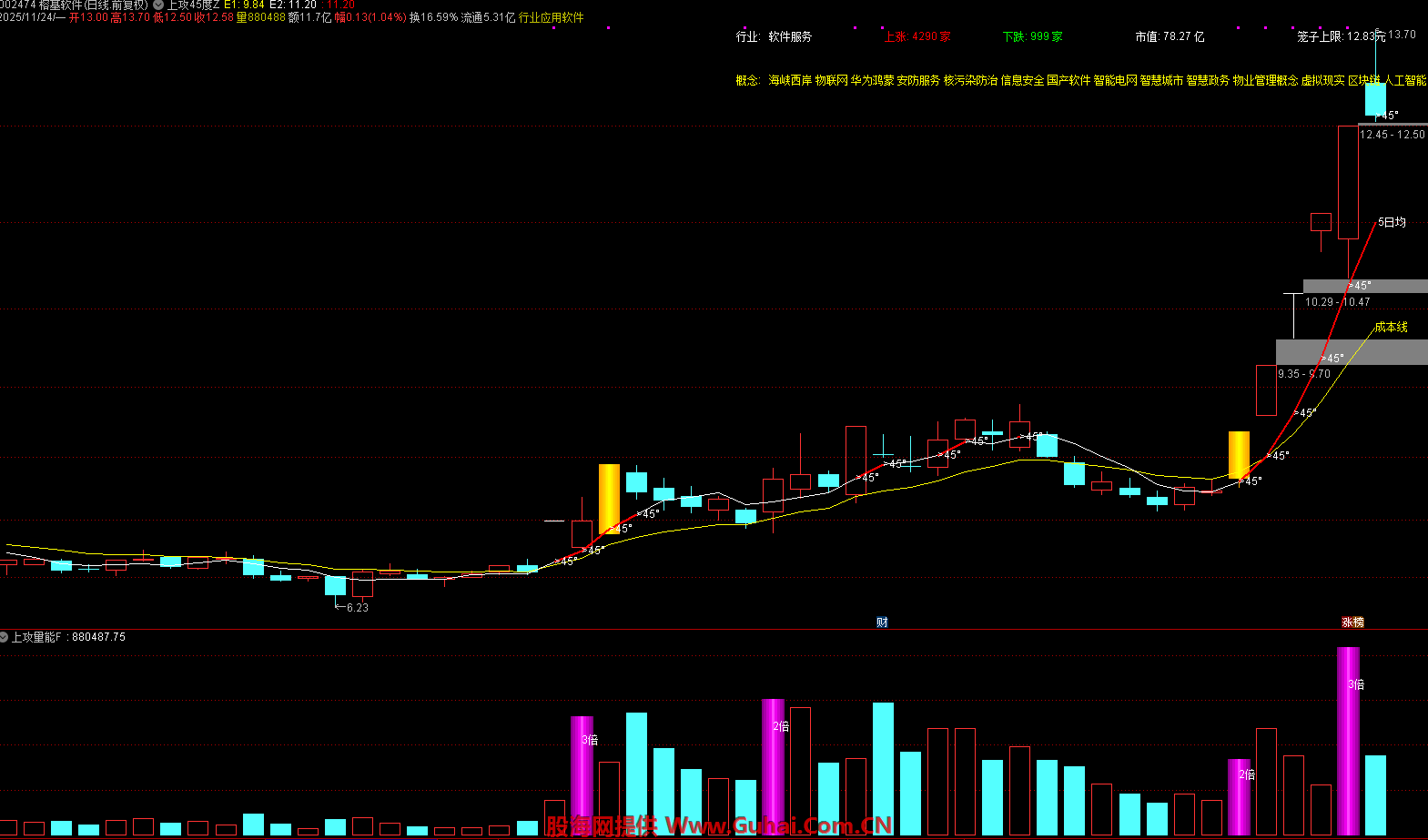This screenshot has width=1428, height=840.
Task: Click the 涨榜 marker above volume panel
Action: (1352, 622)
